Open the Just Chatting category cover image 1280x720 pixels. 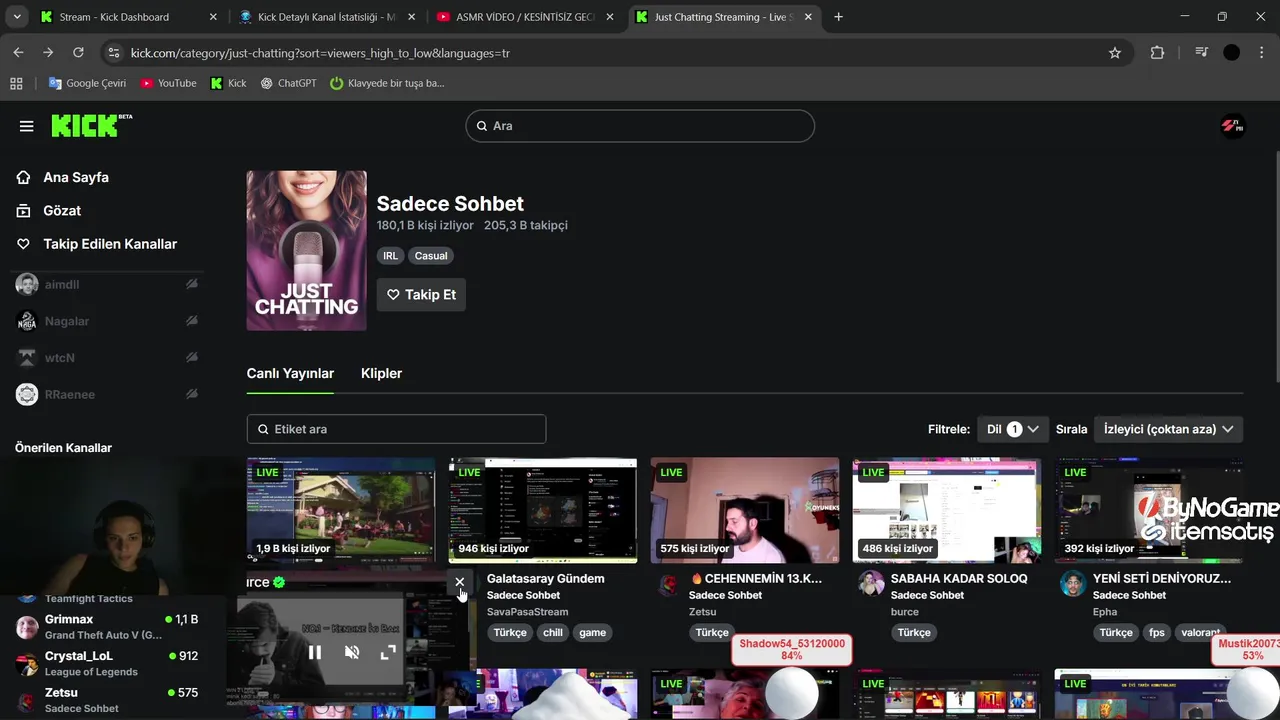click(x=306, y=250)
